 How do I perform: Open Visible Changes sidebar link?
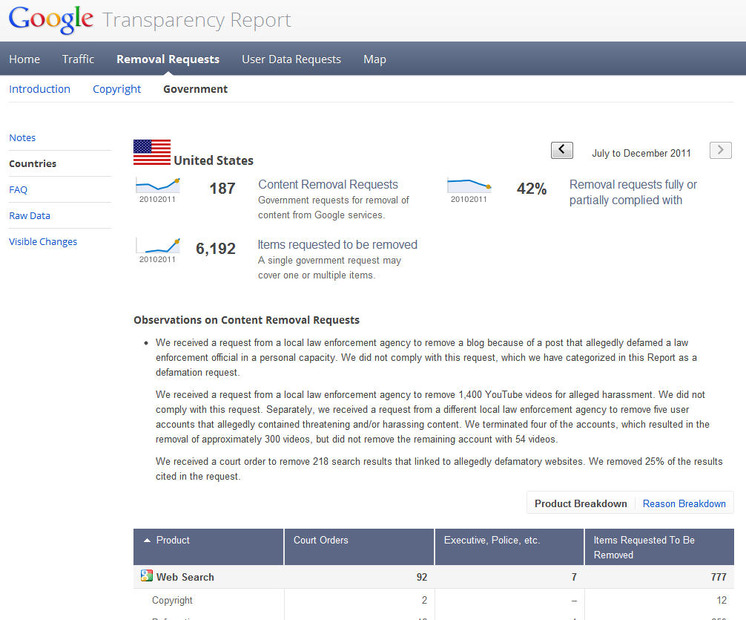[x=43, y=242]
